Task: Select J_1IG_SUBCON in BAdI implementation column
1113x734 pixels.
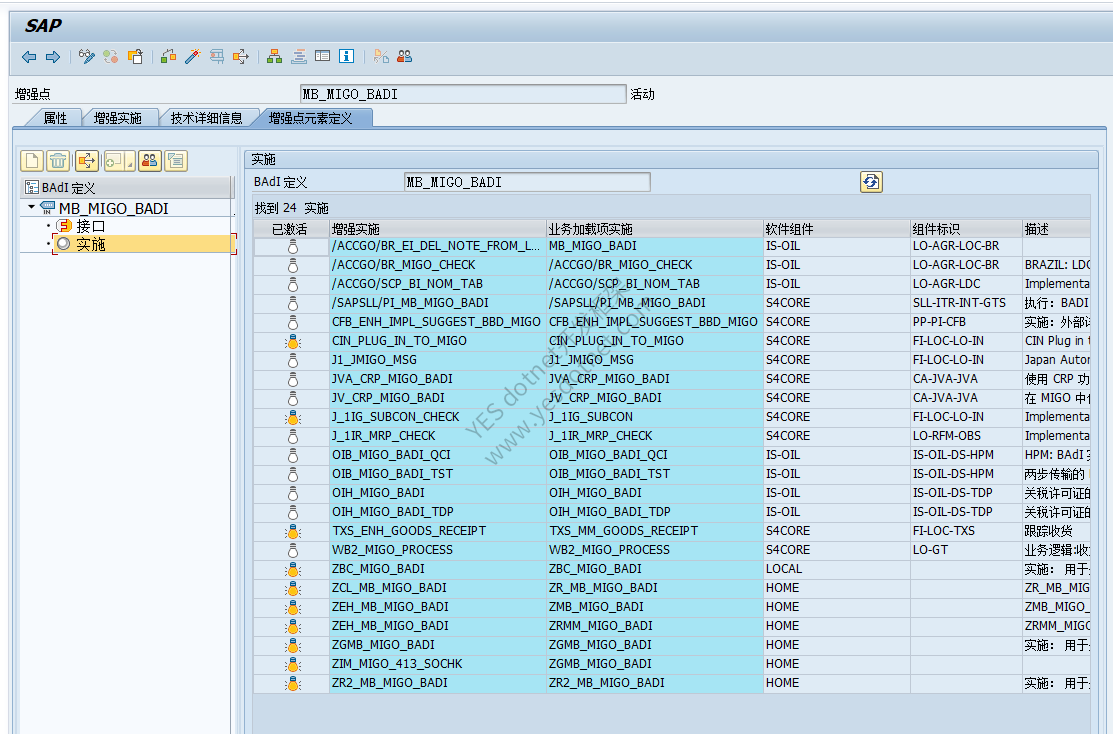Action: point(654,417)
